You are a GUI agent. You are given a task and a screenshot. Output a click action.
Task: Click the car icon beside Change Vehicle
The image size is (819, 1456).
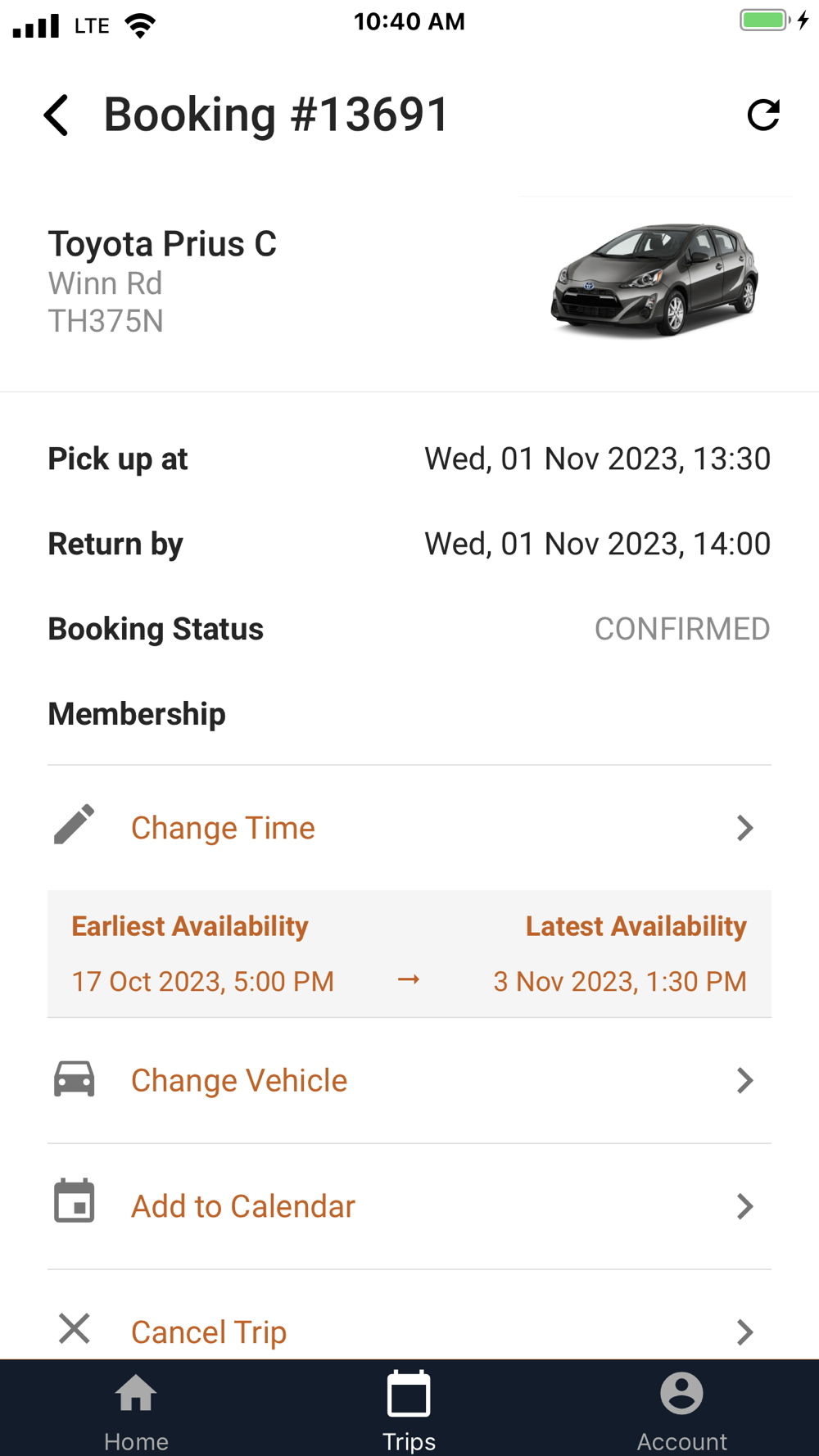(x=75, y=1078)
